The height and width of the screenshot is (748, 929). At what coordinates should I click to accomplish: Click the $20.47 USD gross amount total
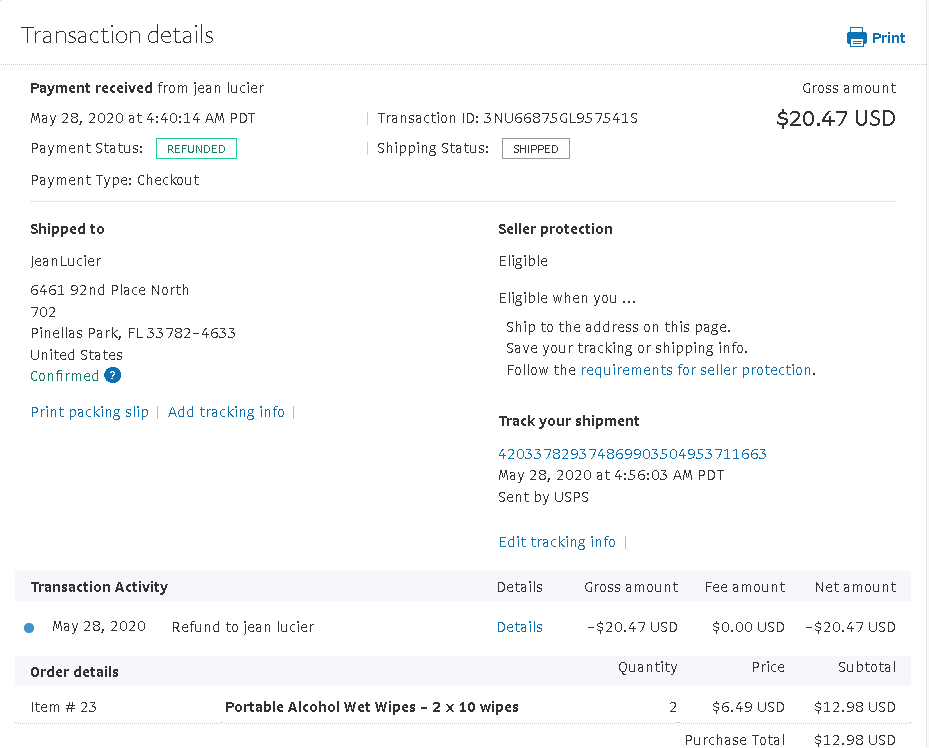[x=835, y=119]
